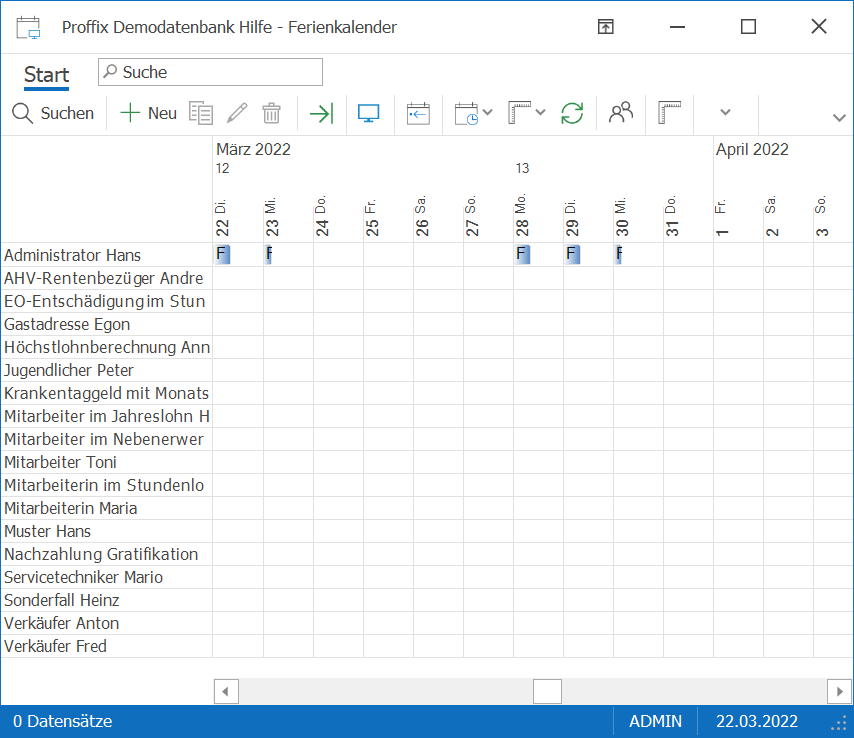Screen dimensions: 854x738
Task: Click the 0 Datensätze status text
Action: (63, 721)
